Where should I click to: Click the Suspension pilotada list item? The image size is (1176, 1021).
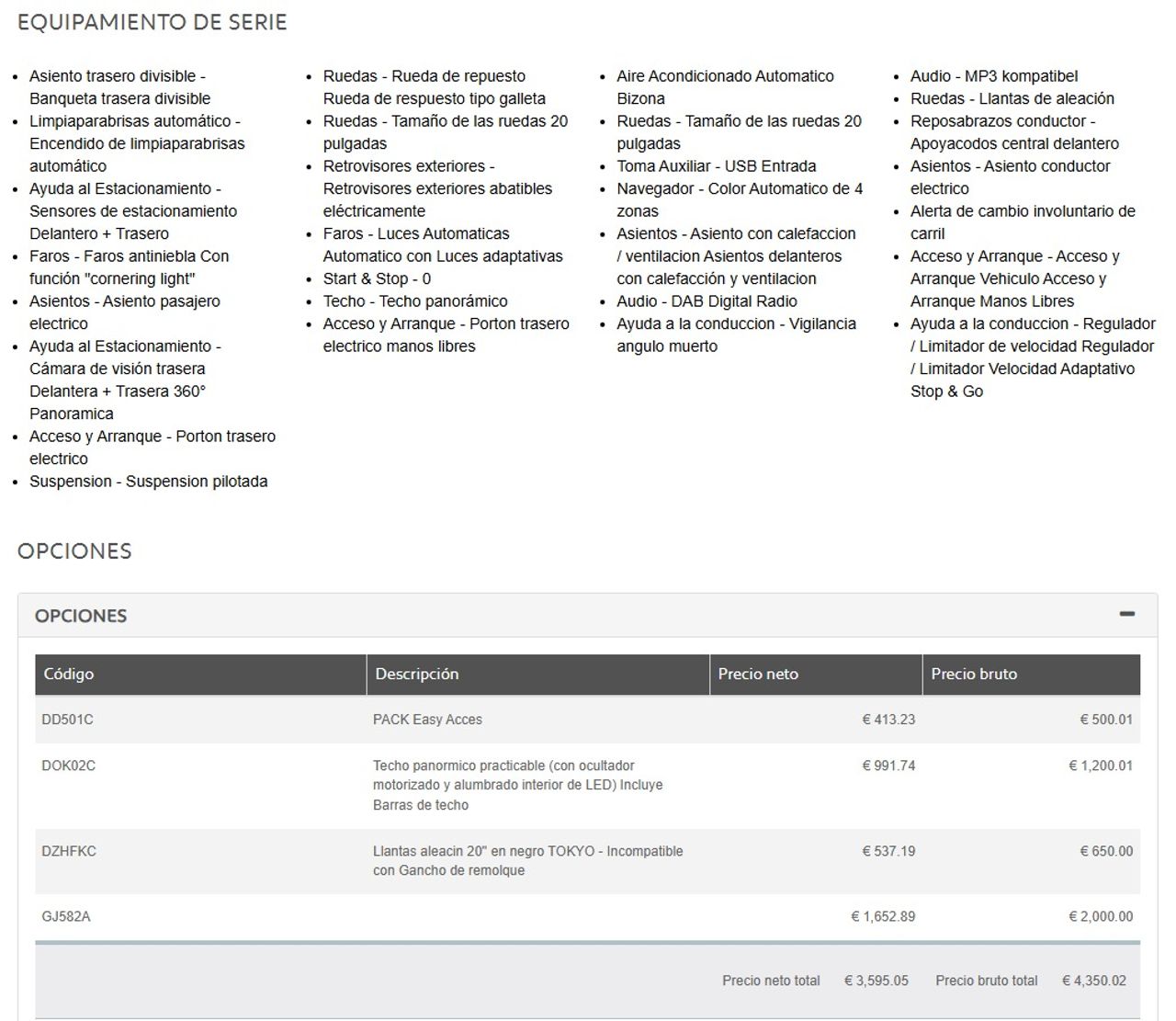pos(148,482)
